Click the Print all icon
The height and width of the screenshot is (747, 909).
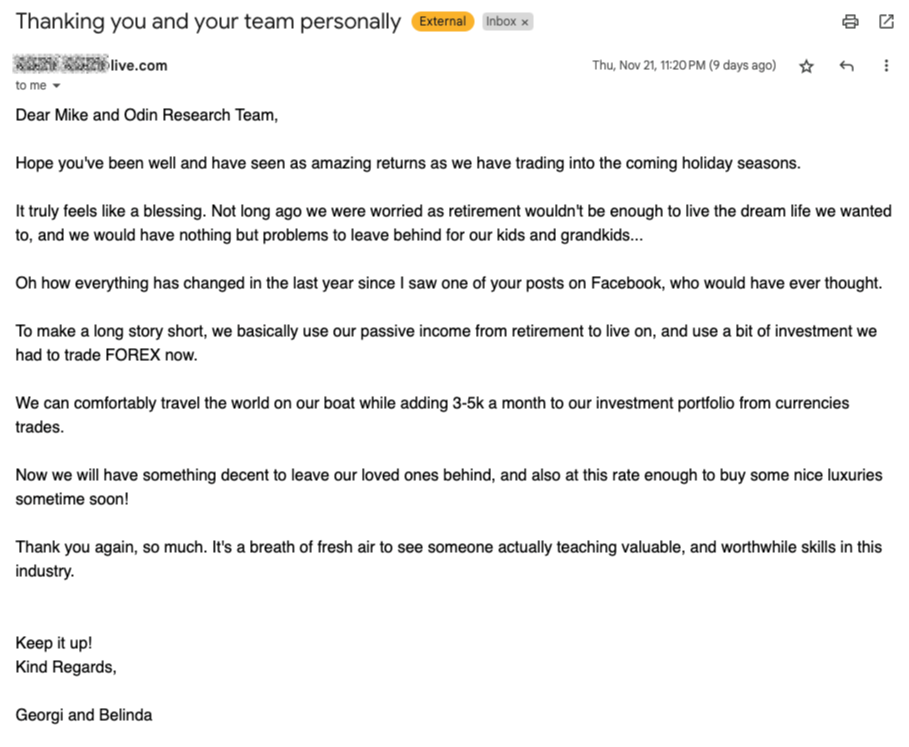(x=850, y=21)
